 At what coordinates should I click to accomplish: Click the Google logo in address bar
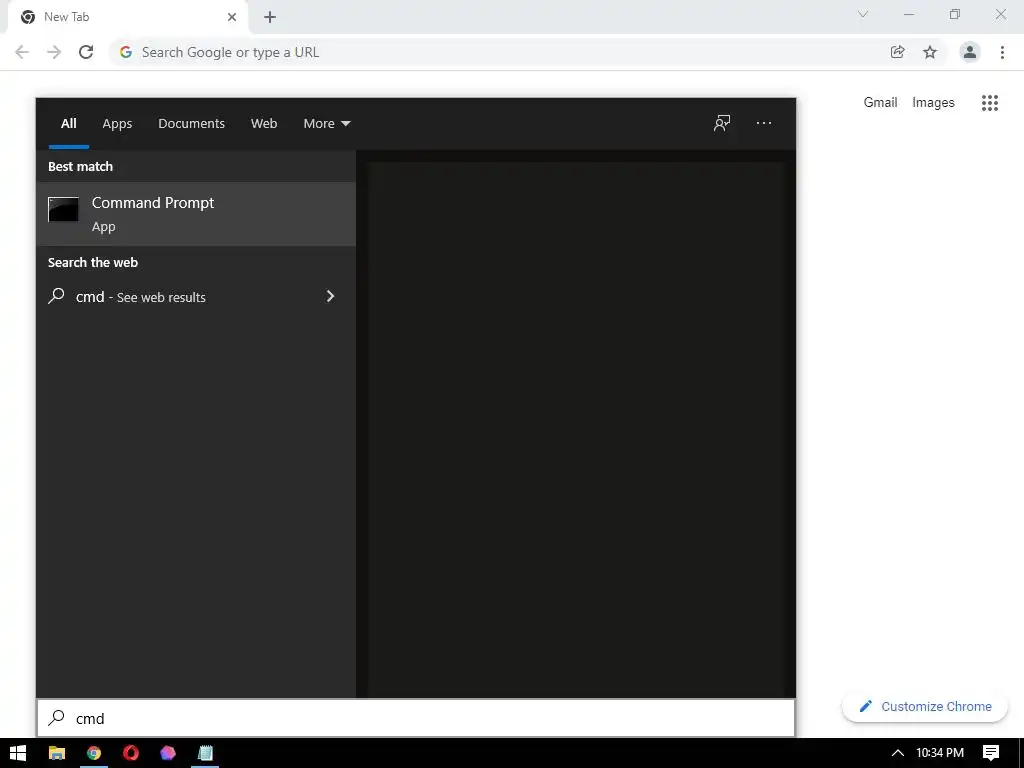[x=126, y=52]
